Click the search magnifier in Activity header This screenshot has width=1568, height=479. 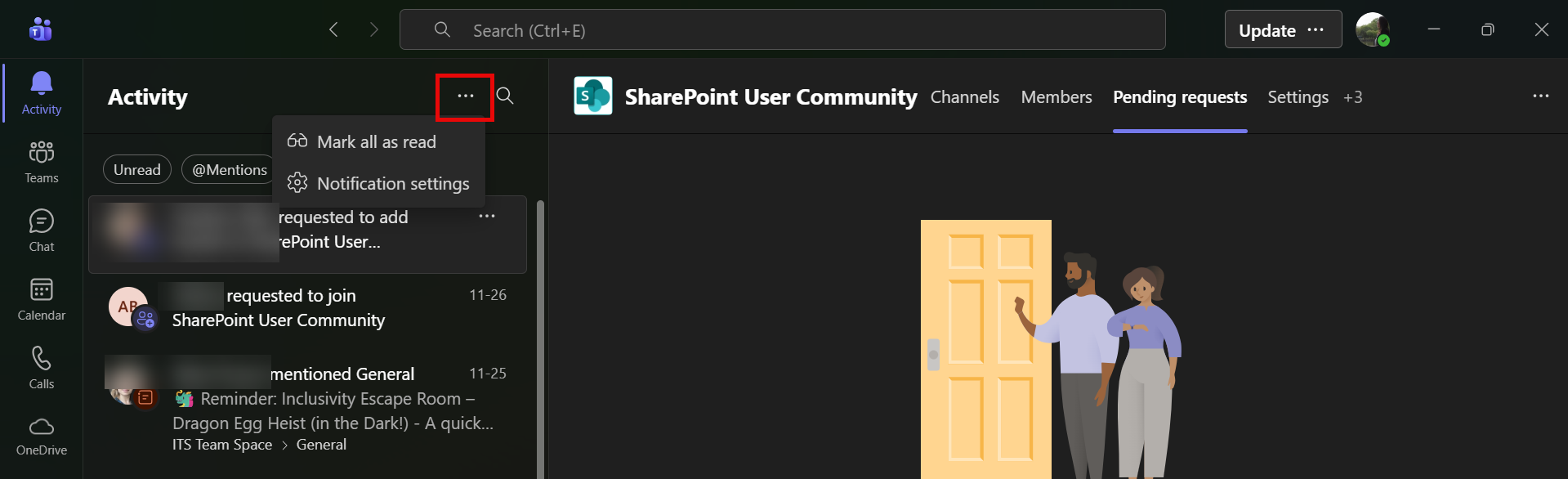click(x=505, y=96)
